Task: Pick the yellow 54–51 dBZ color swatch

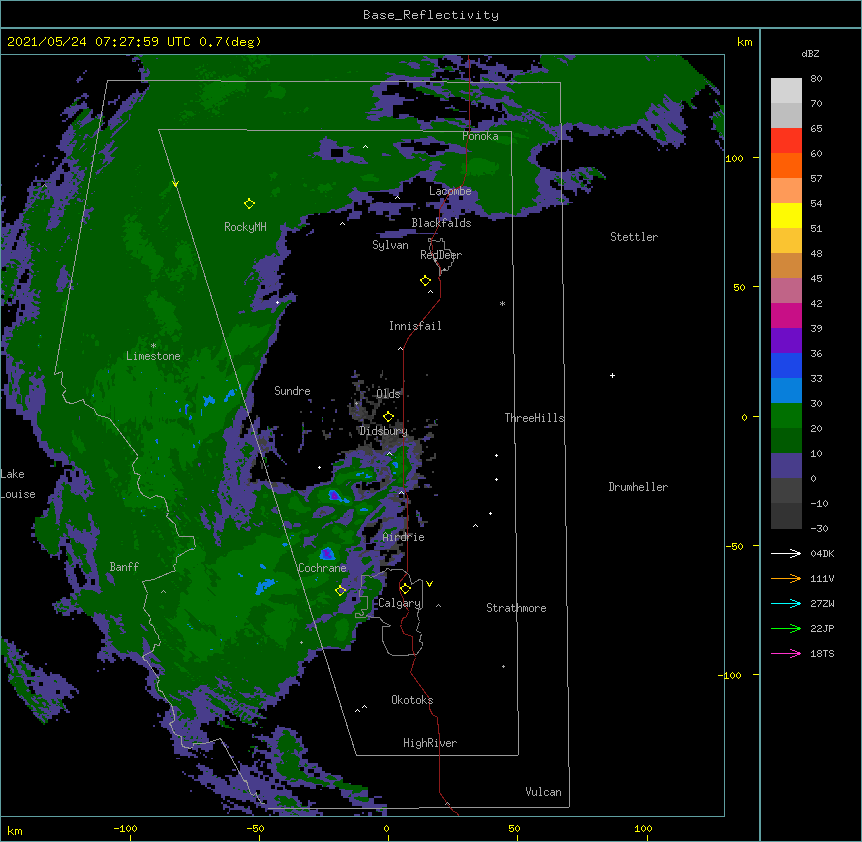Action: pyautogui.click(x=786, y=215)
